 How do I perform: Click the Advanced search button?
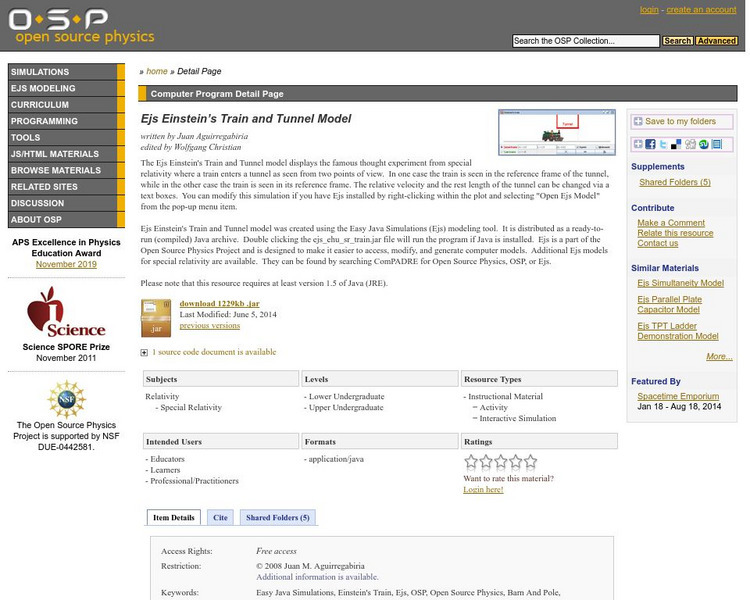click(x=716, y=41)
